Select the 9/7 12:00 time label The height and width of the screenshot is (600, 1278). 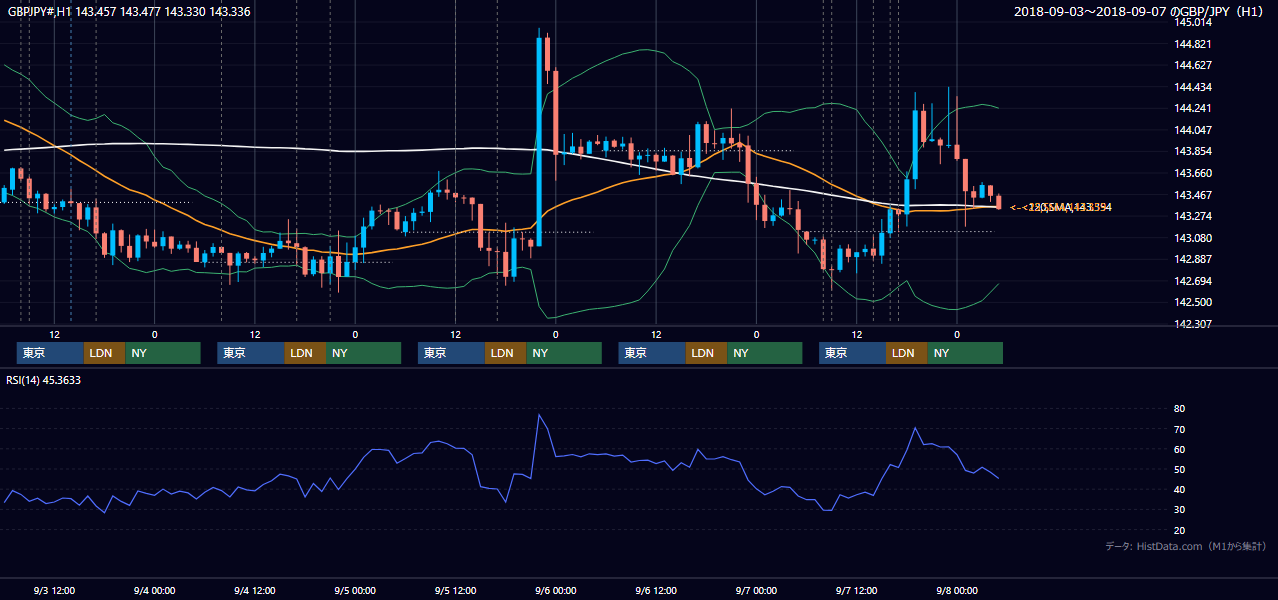pos(856,590)
